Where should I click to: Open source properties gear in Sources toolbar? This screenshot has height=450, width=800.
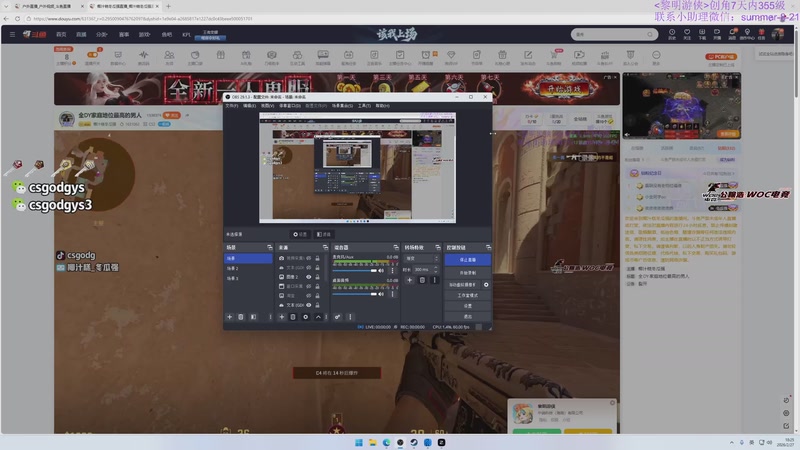click(306, 317)
